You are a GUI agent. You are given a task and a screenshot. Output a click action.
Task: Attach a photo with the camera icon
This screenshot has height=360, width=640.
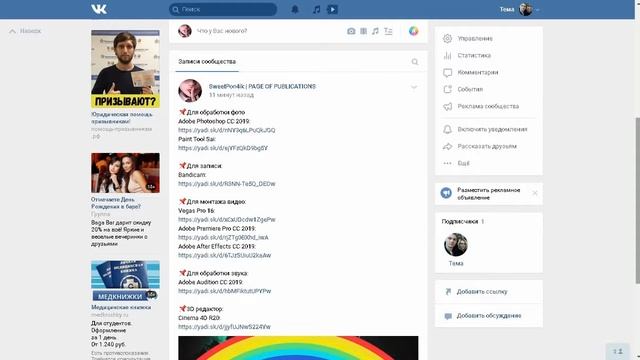tap(351, 31)
